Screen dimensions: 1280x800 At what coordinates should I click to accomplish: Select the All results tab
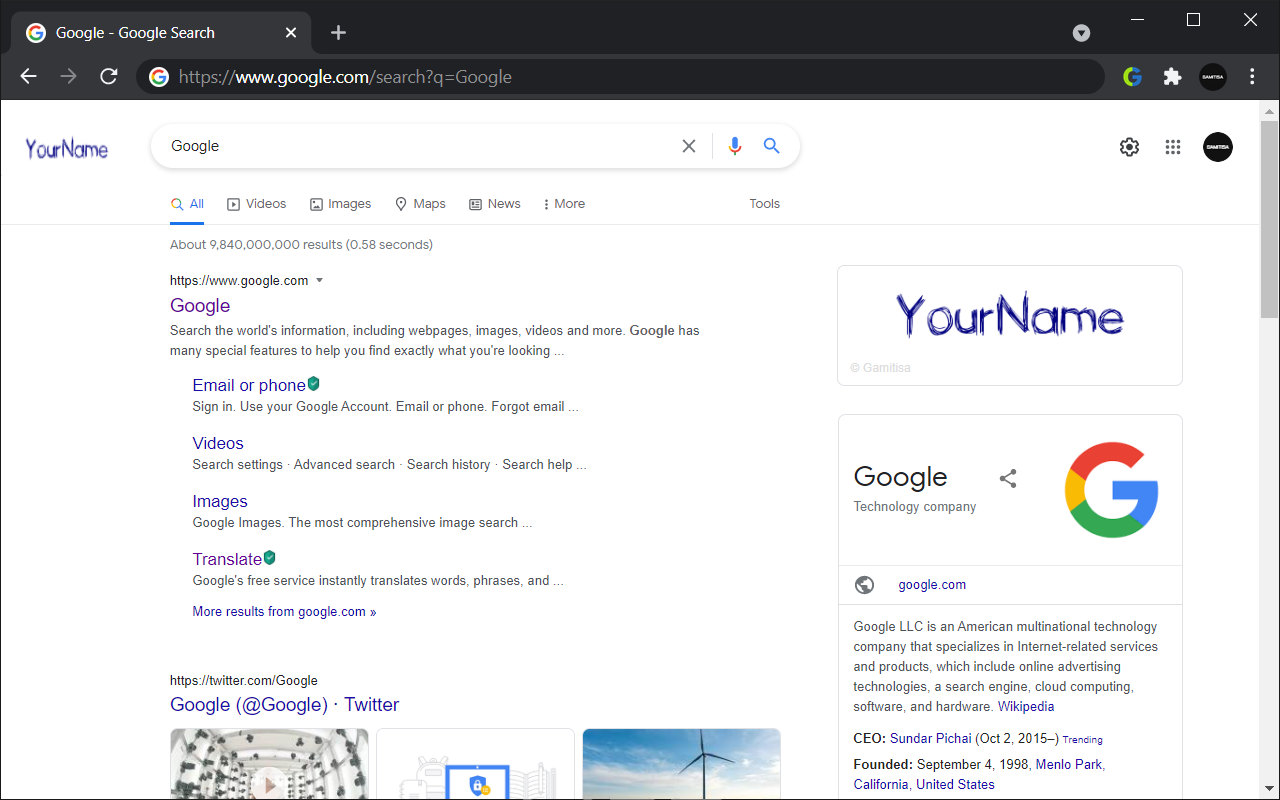(x=187, y=204)
